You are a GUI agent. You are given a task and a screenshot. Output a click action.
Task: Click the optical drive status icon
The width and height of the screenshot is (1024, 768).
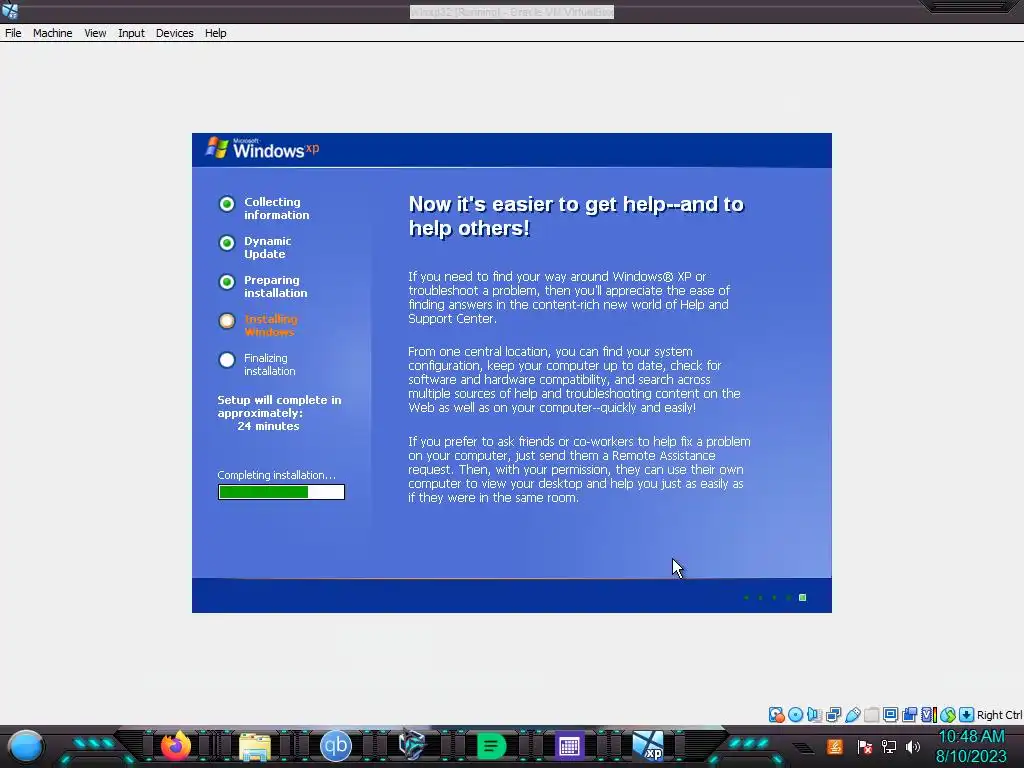795,714
